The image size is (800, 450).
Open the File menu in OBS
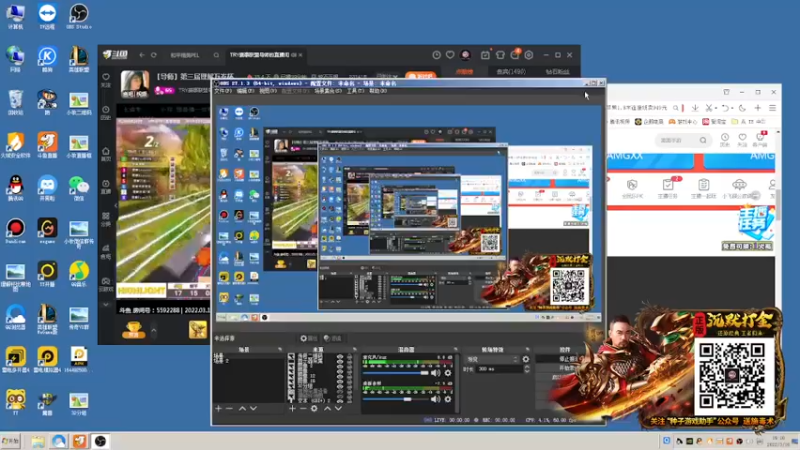point(222,91)
